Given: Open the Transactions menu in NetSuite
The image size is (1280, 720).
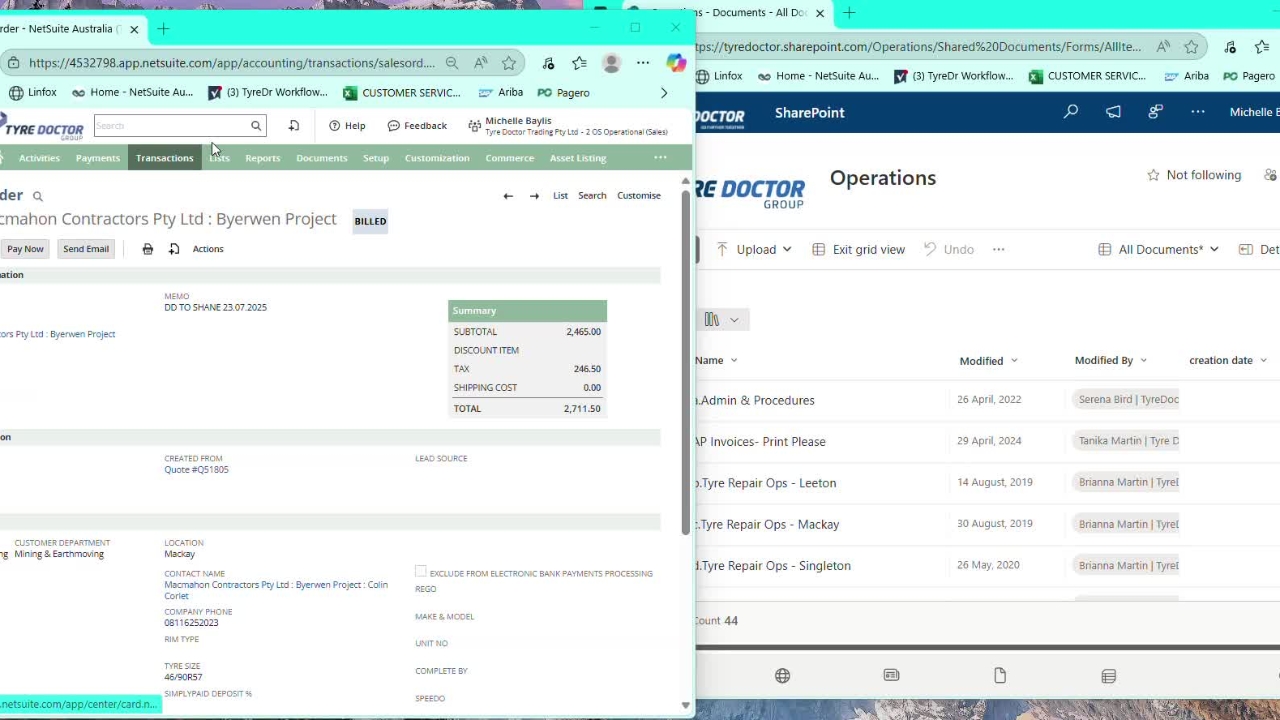Looking at the screenshot, I should point(165,158).
